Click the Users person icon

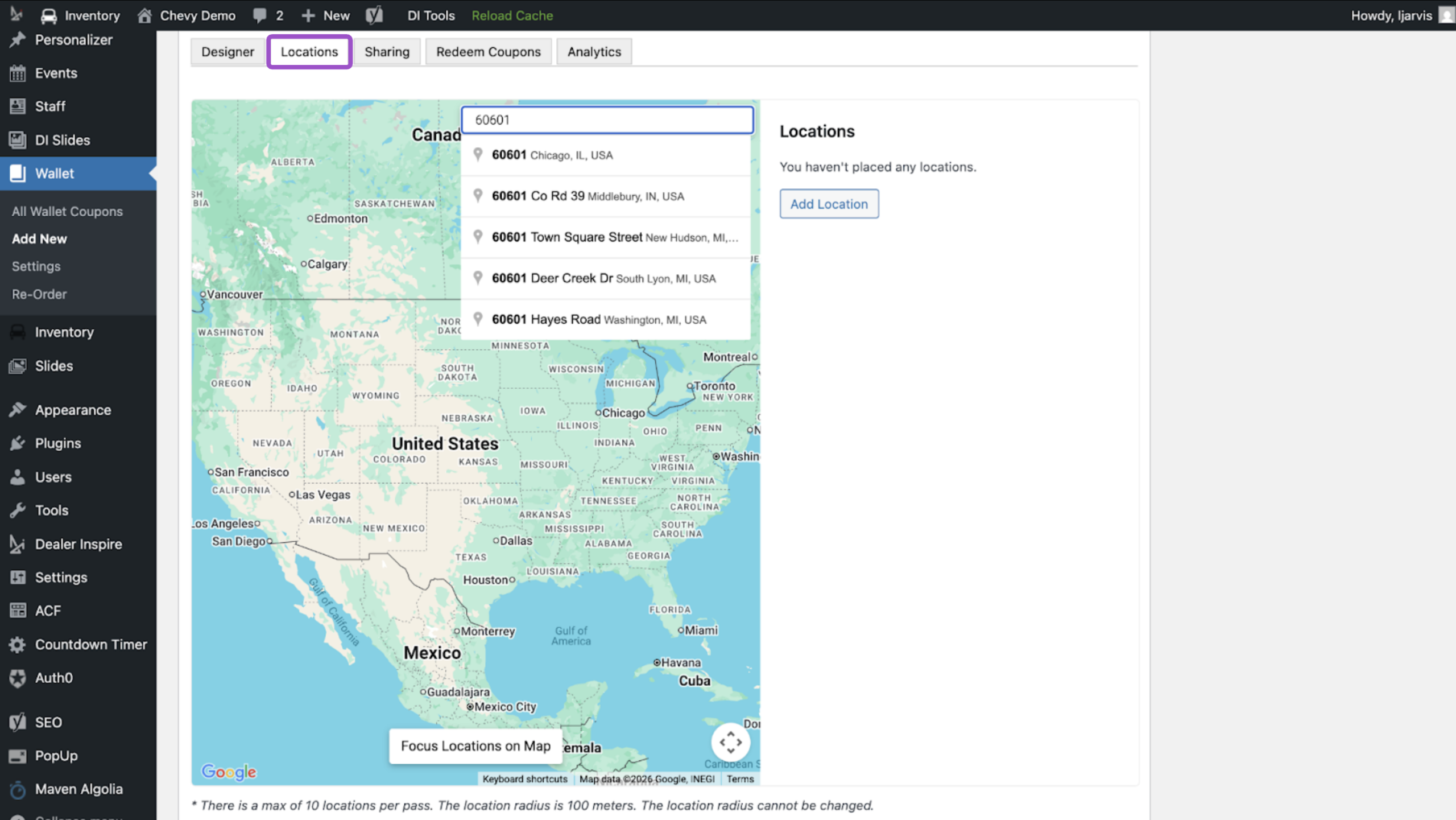tap(18, 477)
